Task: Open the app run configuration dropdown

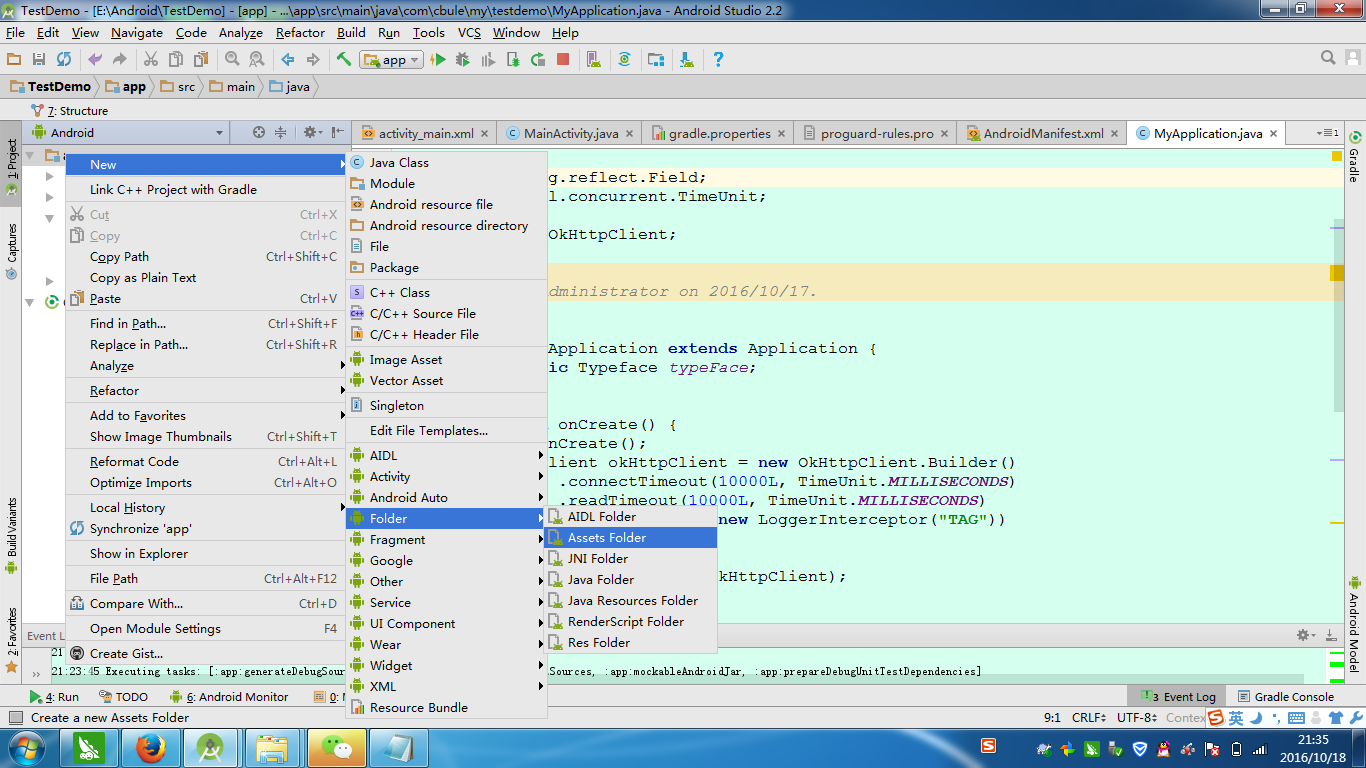Action: coord(391,60)
